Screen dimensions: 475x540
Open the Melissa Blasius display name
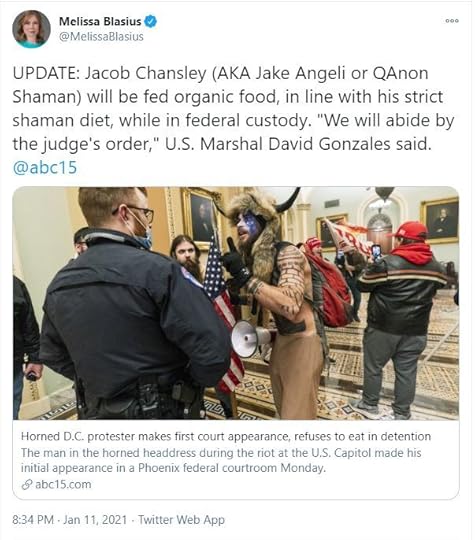(x=100, y=21)
